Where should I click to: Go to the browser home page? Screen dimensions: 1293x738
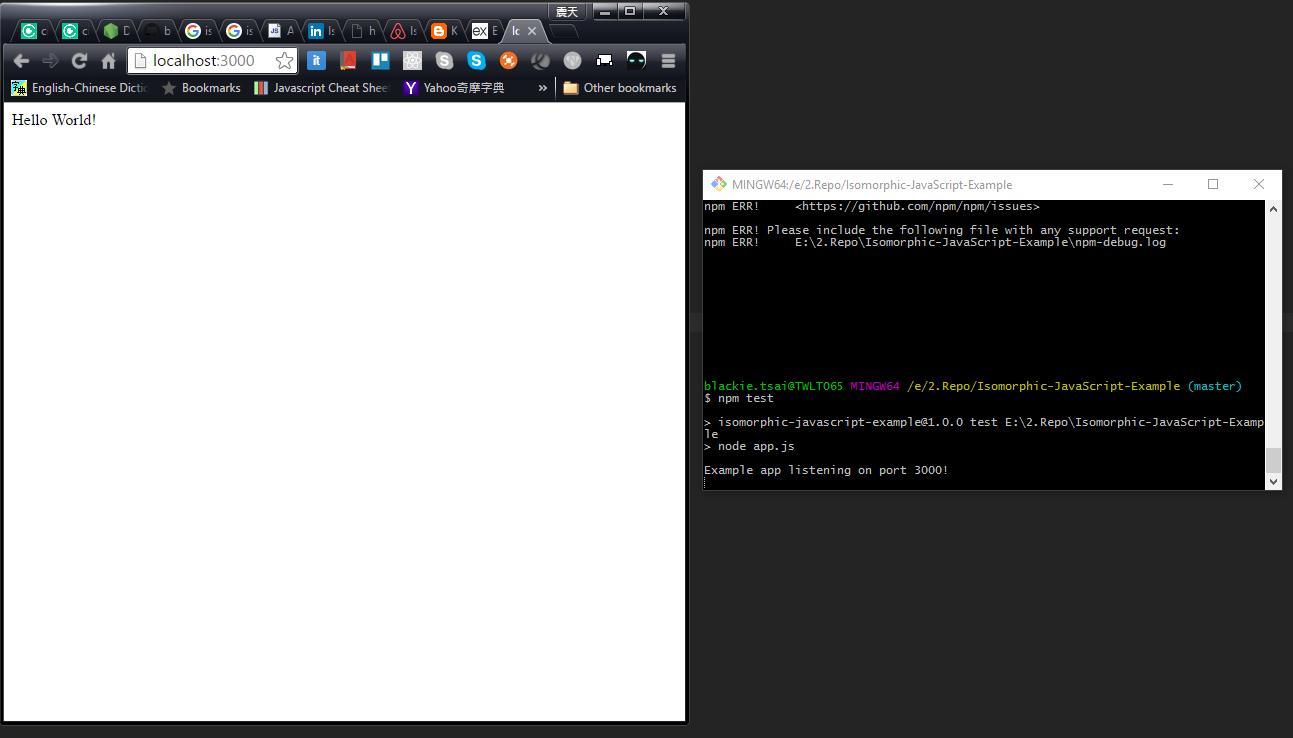tap(108, 61)
